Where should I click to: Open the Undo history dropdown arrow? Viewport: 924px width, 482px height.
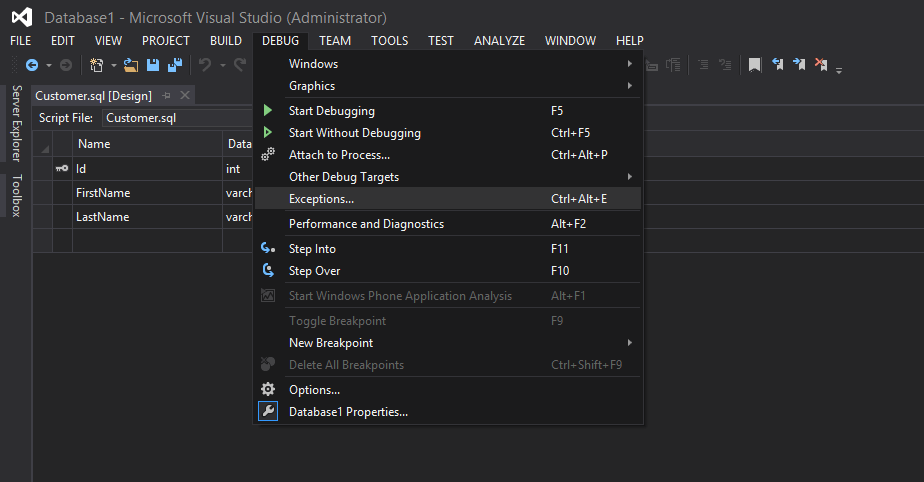coord(223,65)
